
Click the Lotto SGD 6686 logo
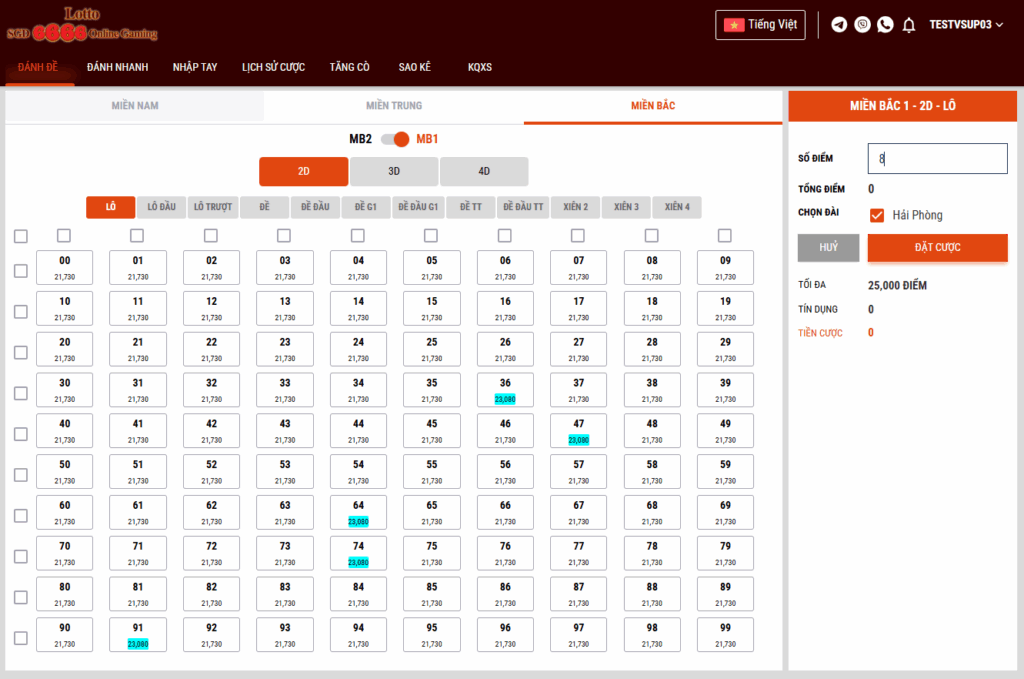tap(82, 25)
